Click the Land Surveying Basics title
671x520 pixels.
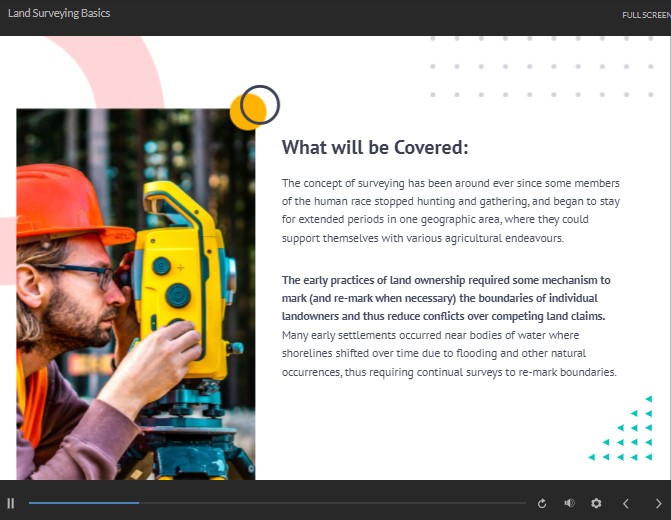59,13
